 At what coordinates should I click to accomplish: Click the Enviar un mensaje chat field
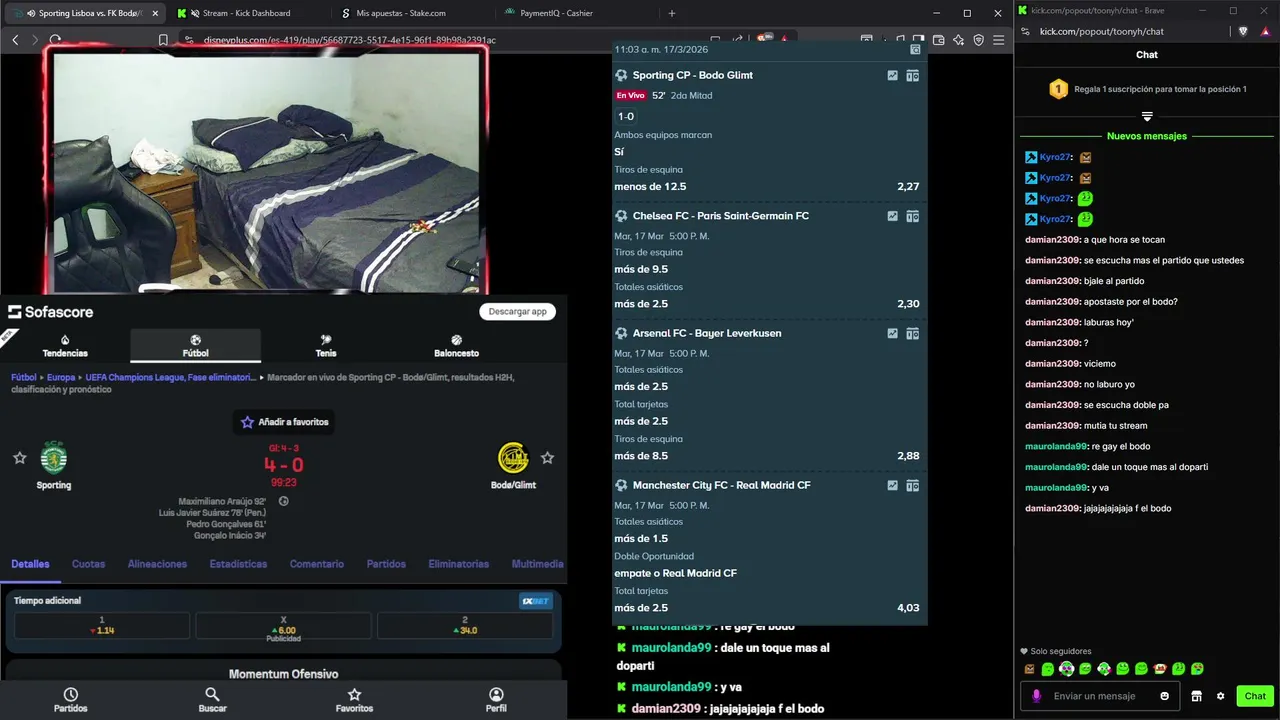pos(1098,696)
